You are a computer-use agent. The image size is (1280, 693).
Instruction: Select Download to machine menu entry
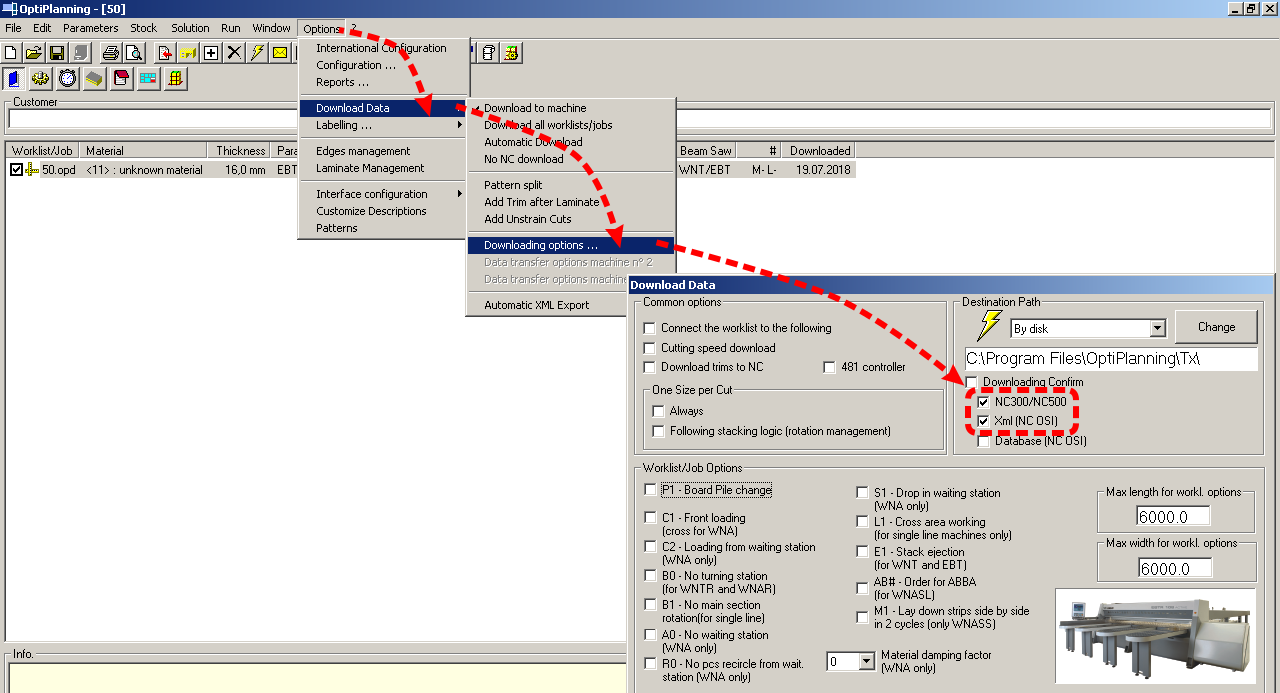tap(571, 108)
